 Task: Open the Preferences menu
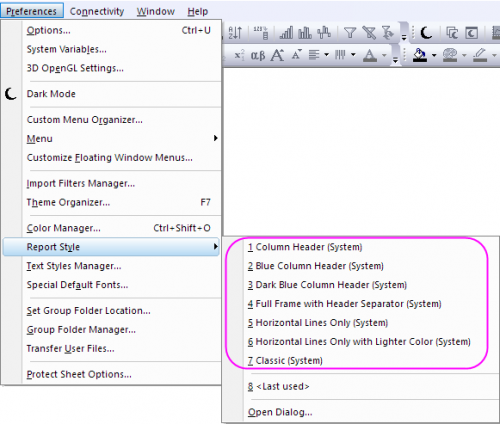click(x=32, y=11)
